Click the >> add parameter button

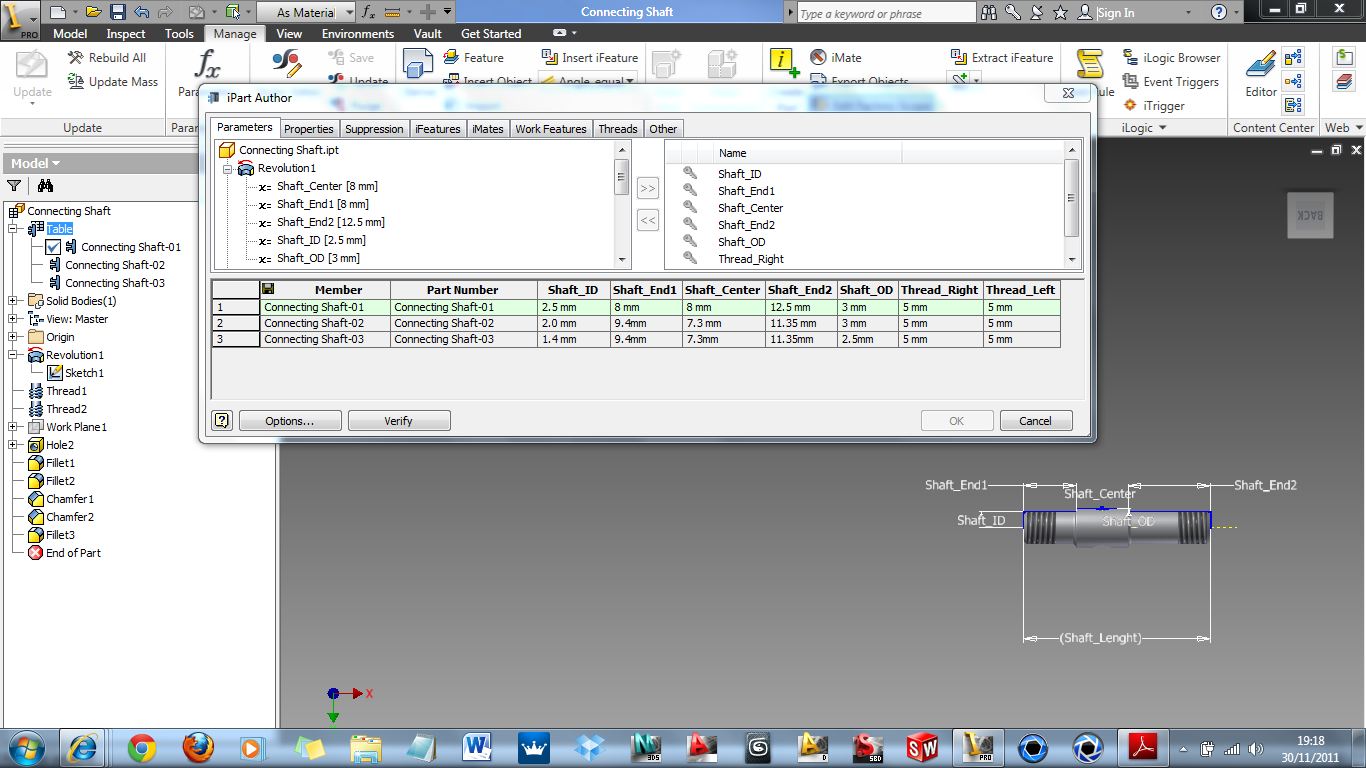[648, 188]
